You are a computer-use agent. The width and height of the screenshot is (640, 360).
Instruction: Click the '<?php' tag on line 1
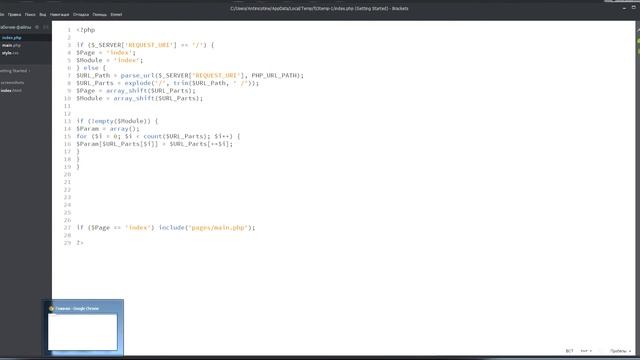pos(86,30)
